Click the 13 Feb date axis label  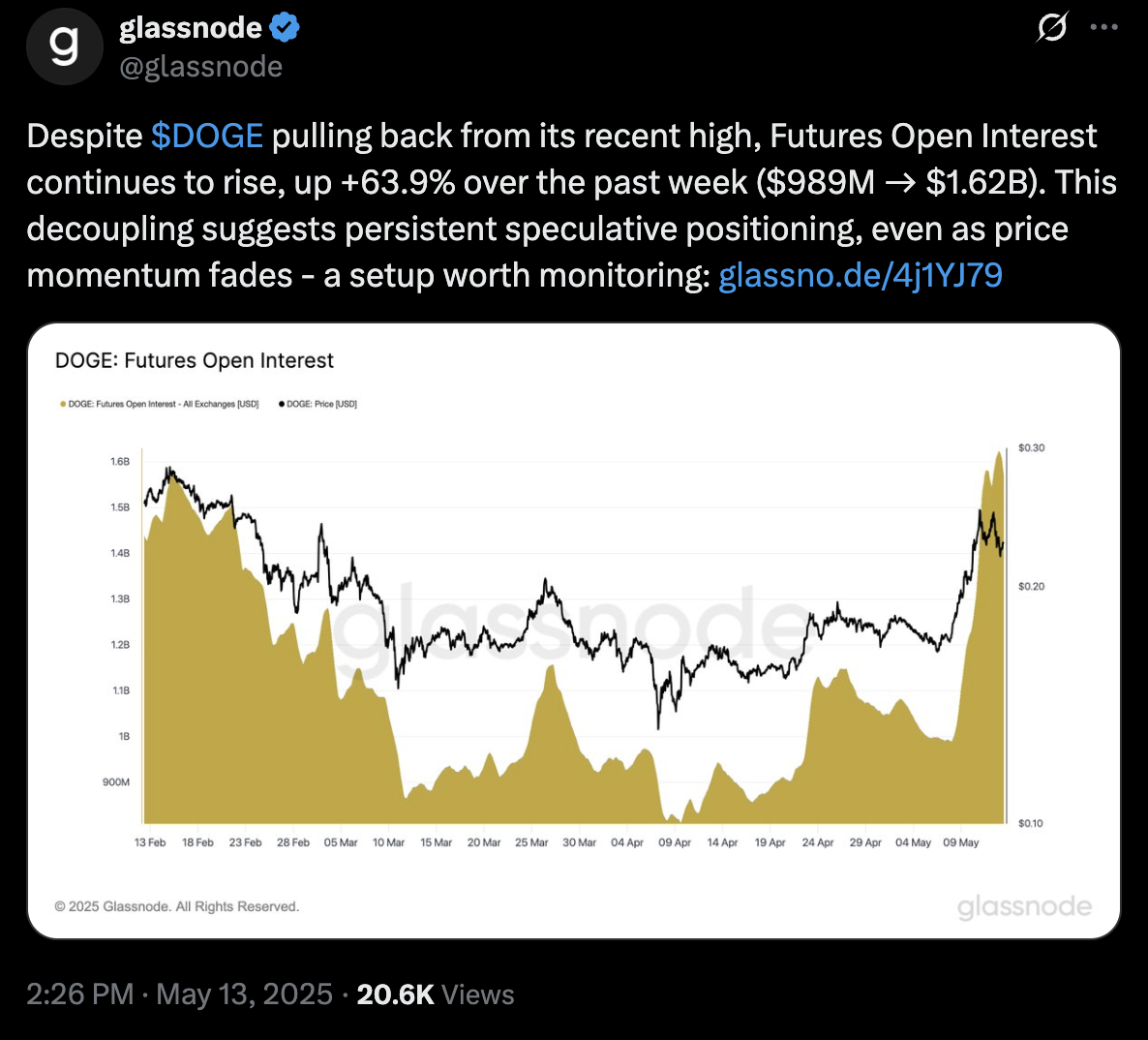[150, 842]
